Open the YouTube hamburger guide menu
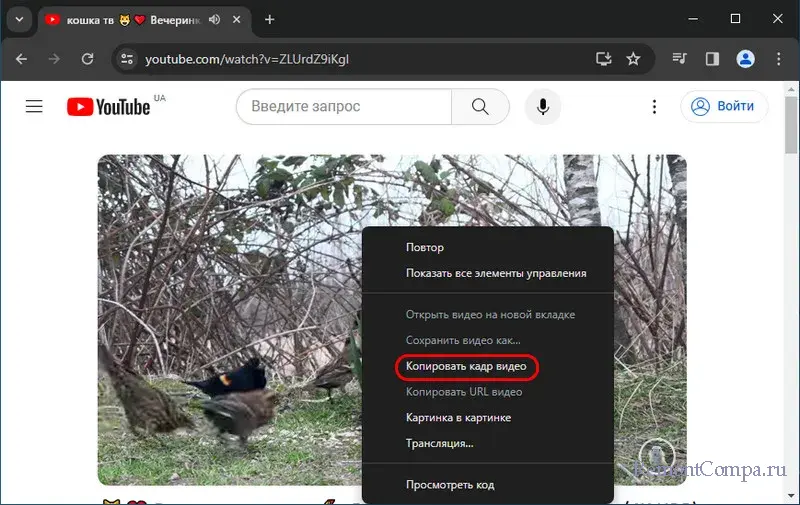The height and width of the screenshot is (505, 800). [x=34, y=106]
